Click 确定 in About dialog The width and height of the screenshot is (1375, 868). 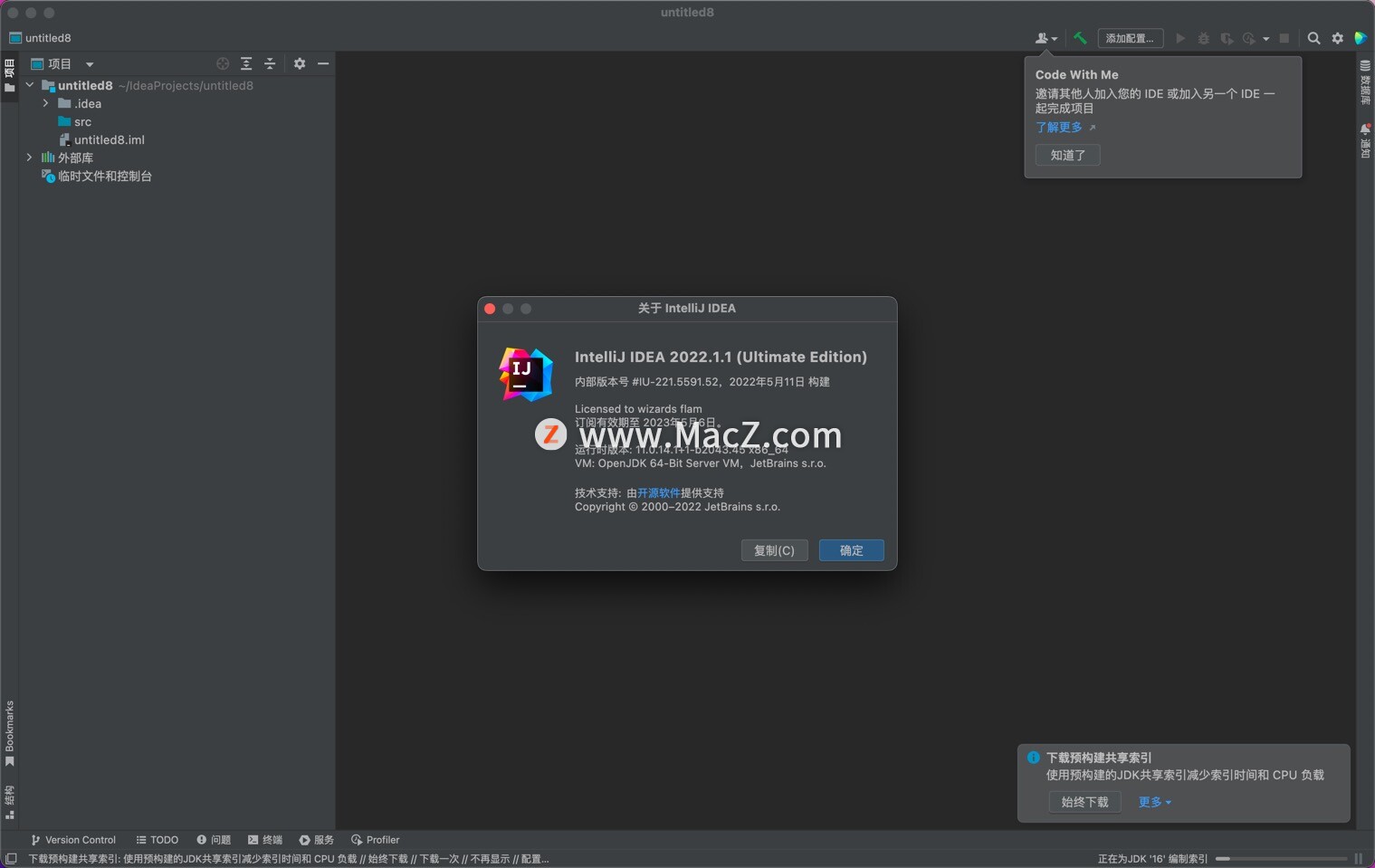(852, 550)
